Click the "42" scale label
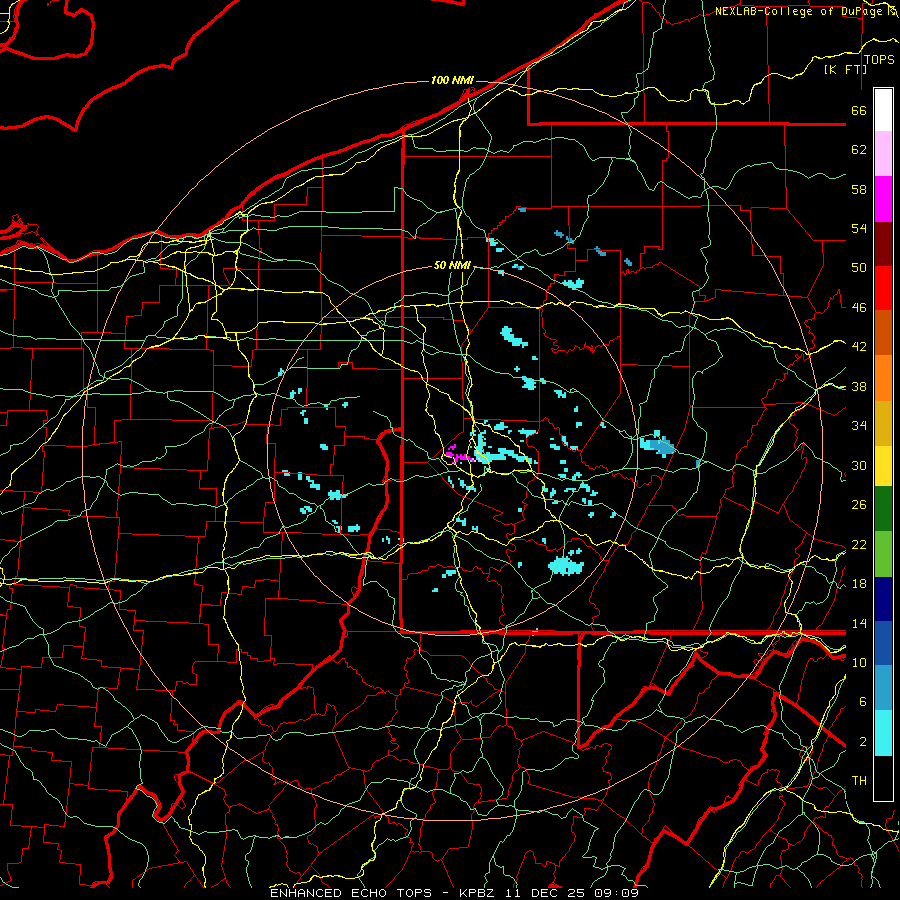Image resolution: width=900 pixels, height=900 pixels. pos(859,347)
